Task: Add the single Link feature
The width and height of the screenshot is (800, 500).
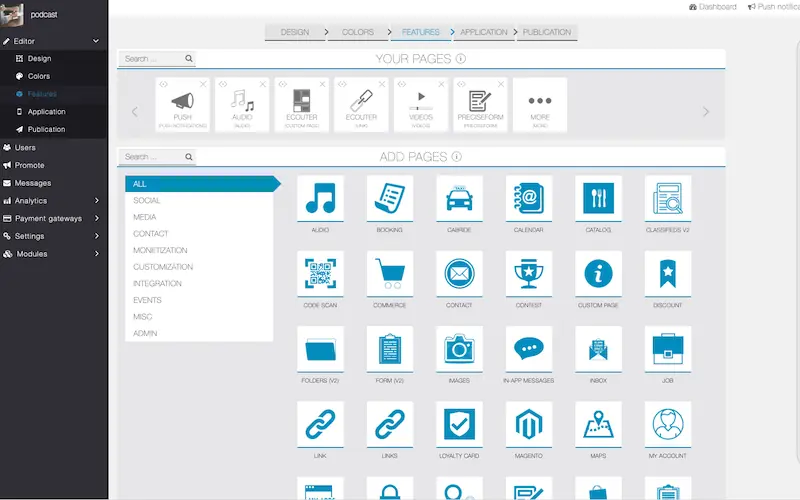Action: [320, 424]
